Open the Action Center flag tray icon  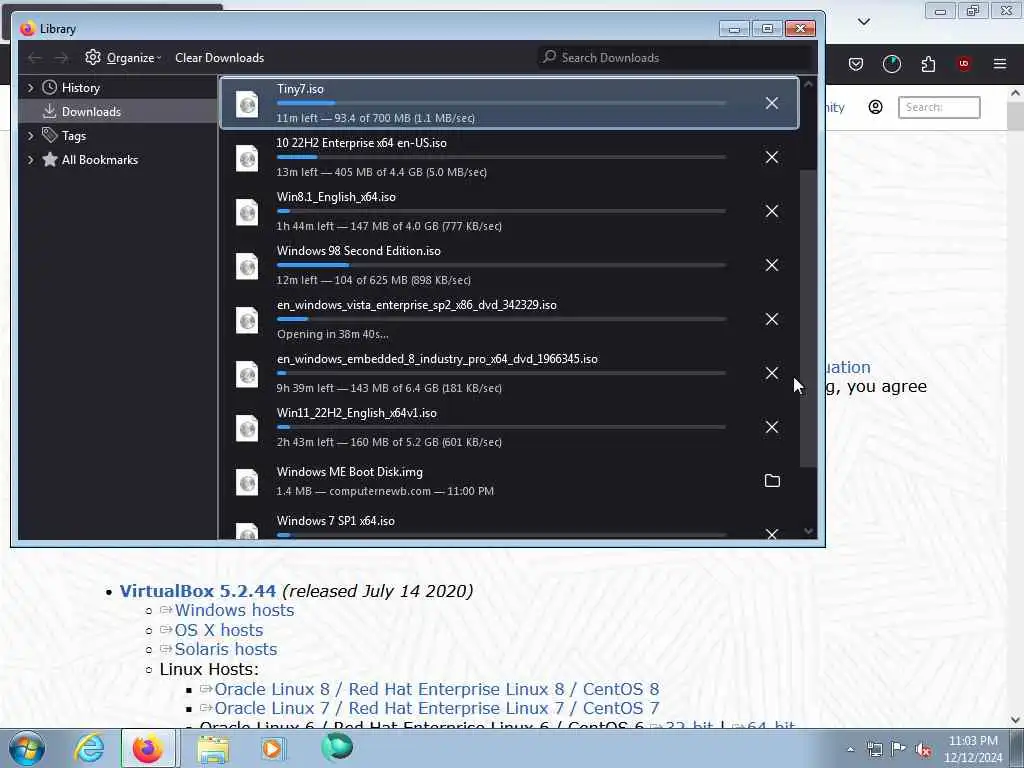[898, 749]
